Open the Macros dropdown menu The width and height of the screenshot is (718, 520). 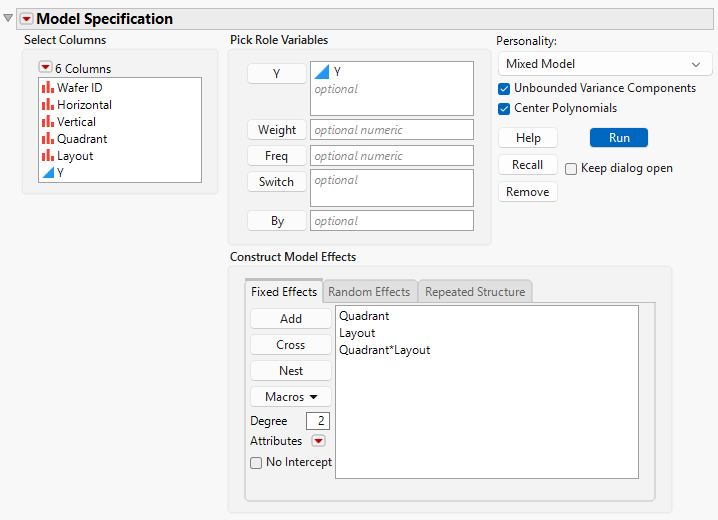pyautogui.click(x=291, y=397)
